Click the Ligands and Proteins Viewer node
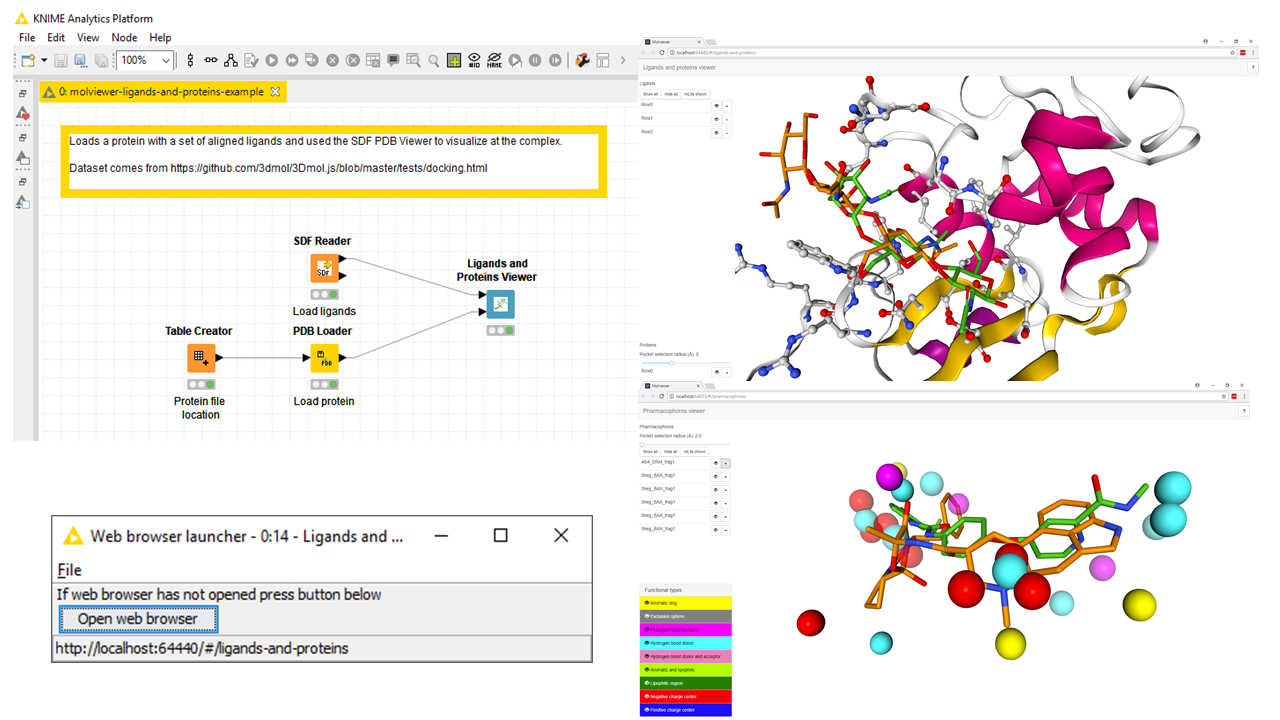Screen dimensions: 1280x720 point(500,304)
